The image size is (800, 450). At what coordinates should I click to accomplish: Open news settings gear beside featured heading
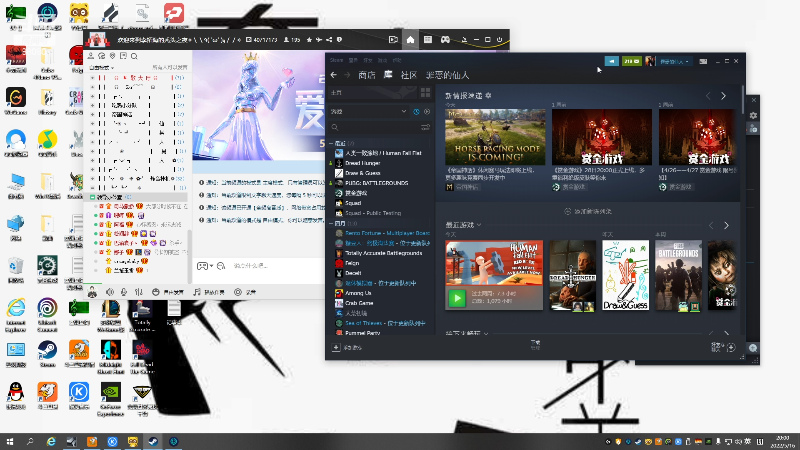[x=488, y=95]
